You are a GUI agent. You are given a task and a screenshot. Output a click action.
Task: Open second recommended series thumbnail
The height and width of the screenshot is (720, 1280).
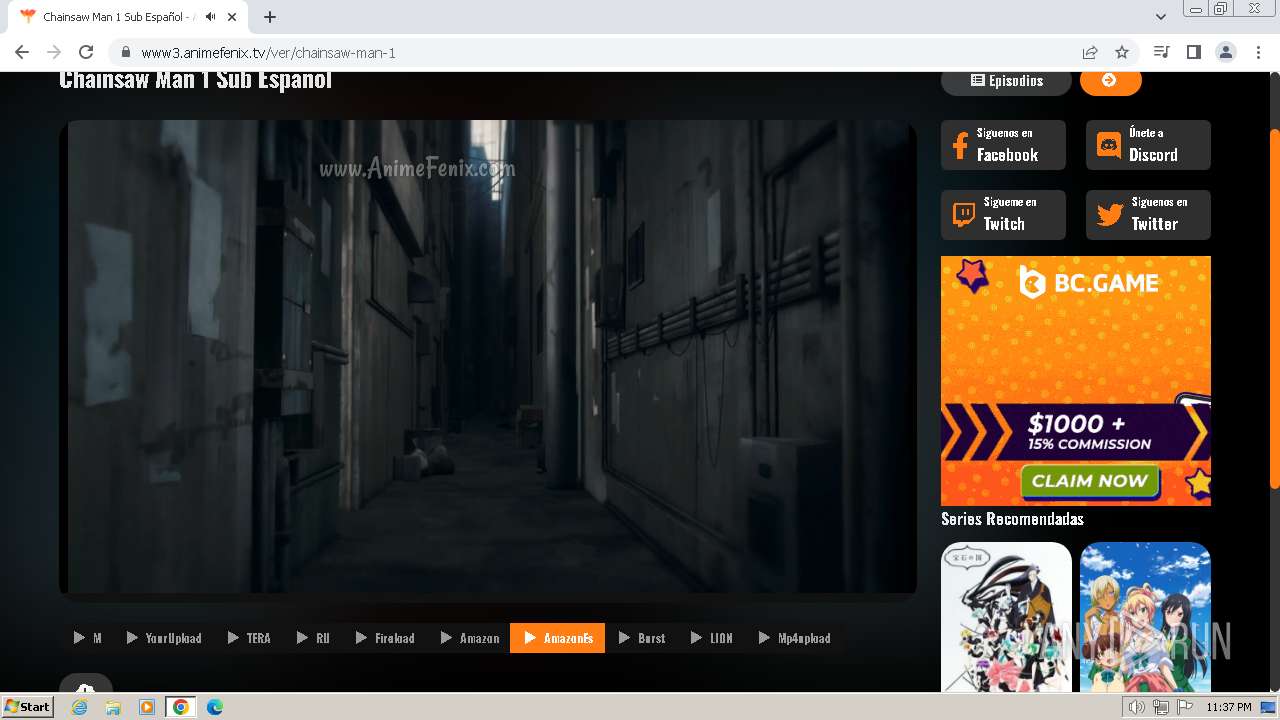point(1145,617)
